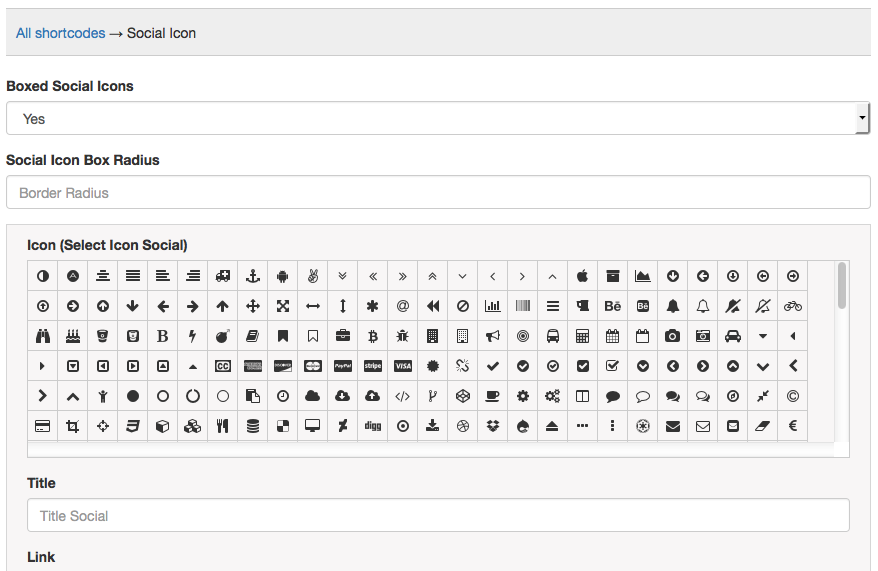The height and width of the screenshot is (571, 878).
Task: Pick the euro currency icon
Action: [x=792, y=426]
